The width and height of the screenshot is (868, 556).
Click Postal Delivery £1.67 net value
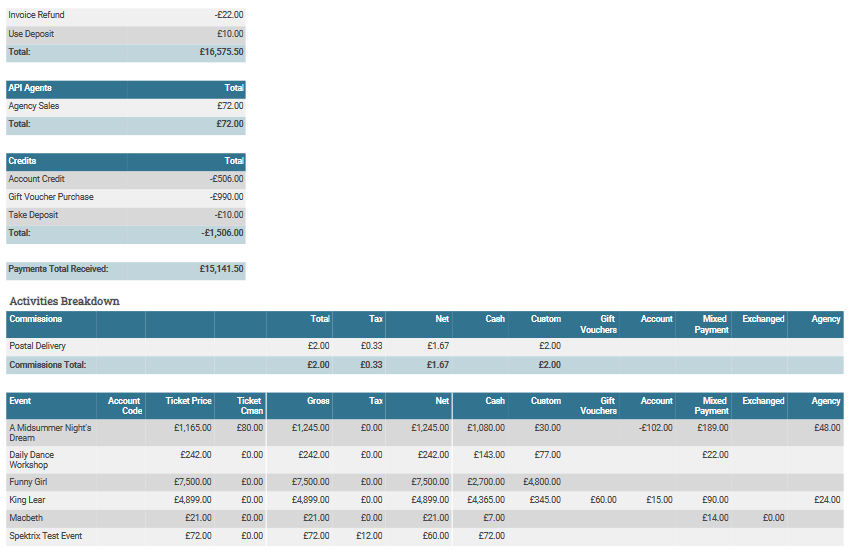438,346
